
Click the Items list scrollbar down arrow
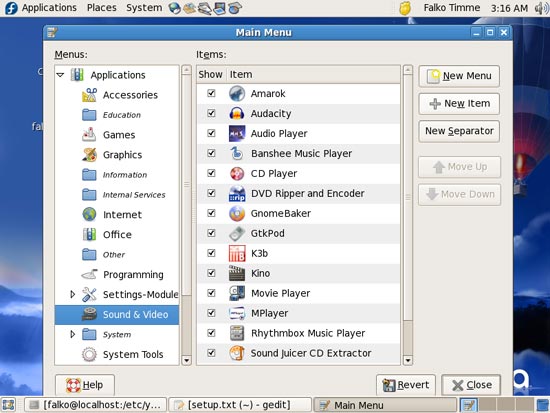408,360
